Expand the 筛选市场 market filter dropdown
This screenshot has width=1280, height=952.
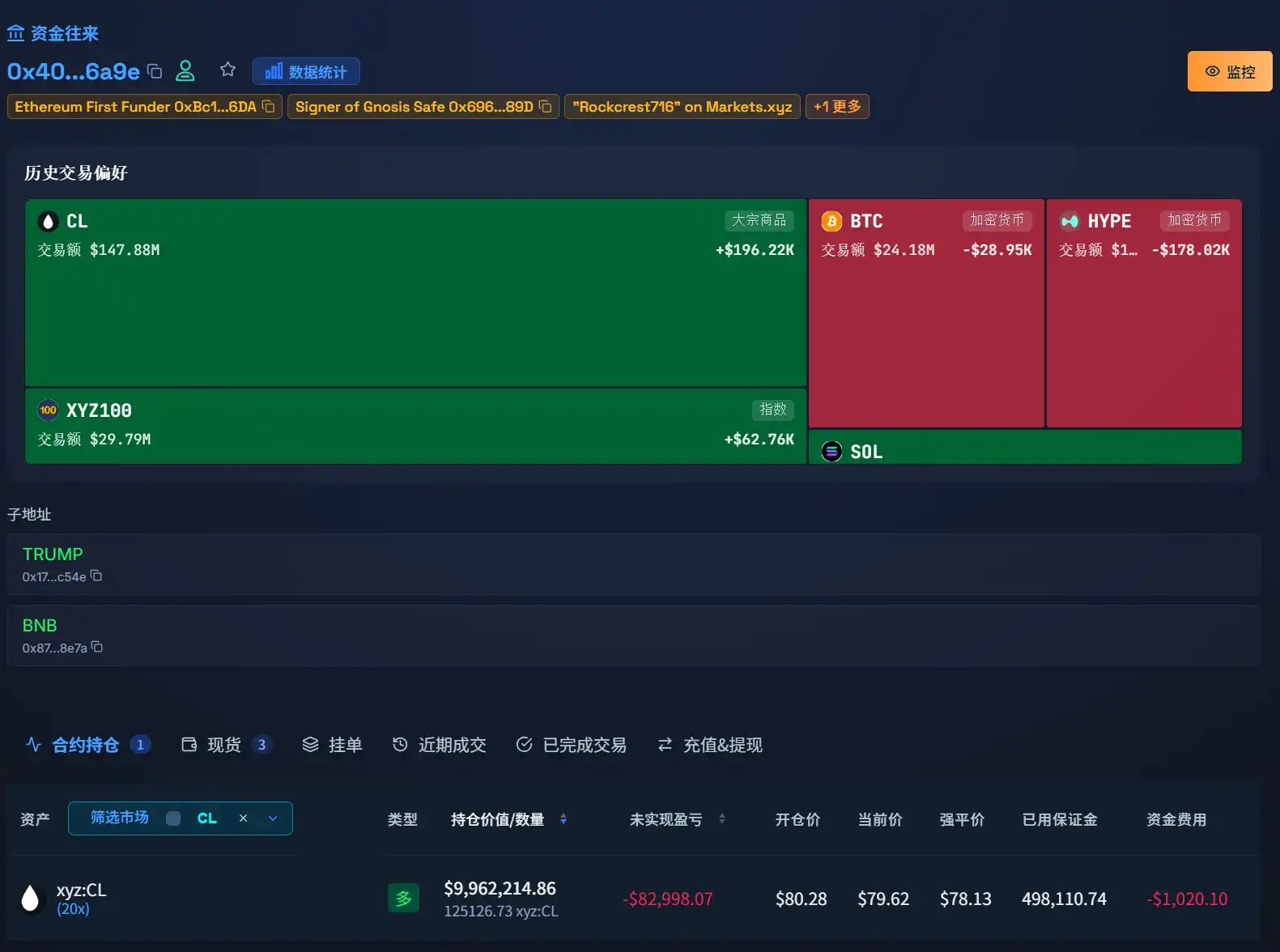coord(273,818)
